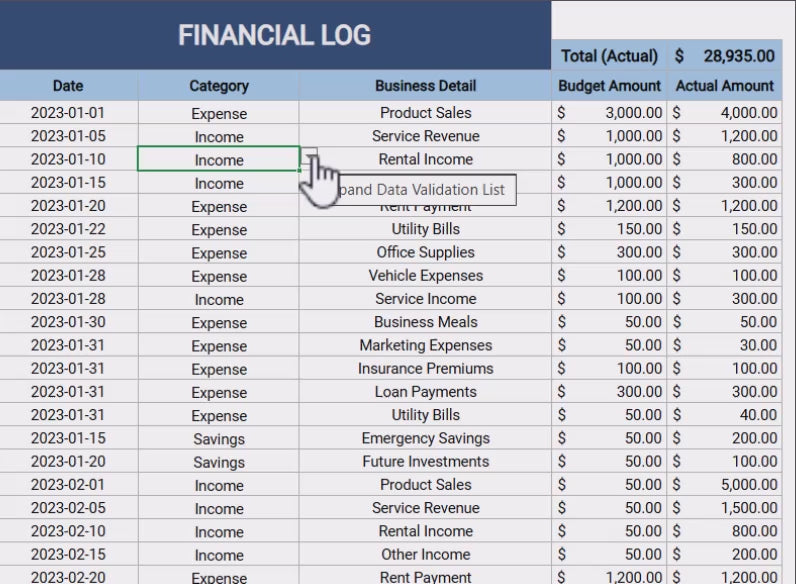Select the Other Income cell
The image size is (796, 584).
pyautogui.click(x=425, y=554)
